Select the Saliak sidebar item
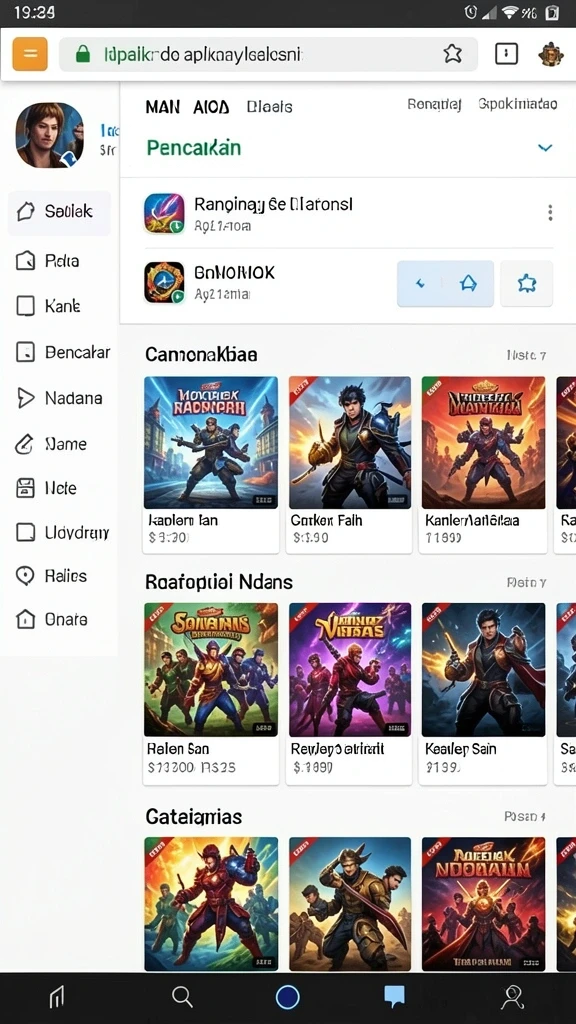The height and width of the screenshot is (1024, 576). 59,212
